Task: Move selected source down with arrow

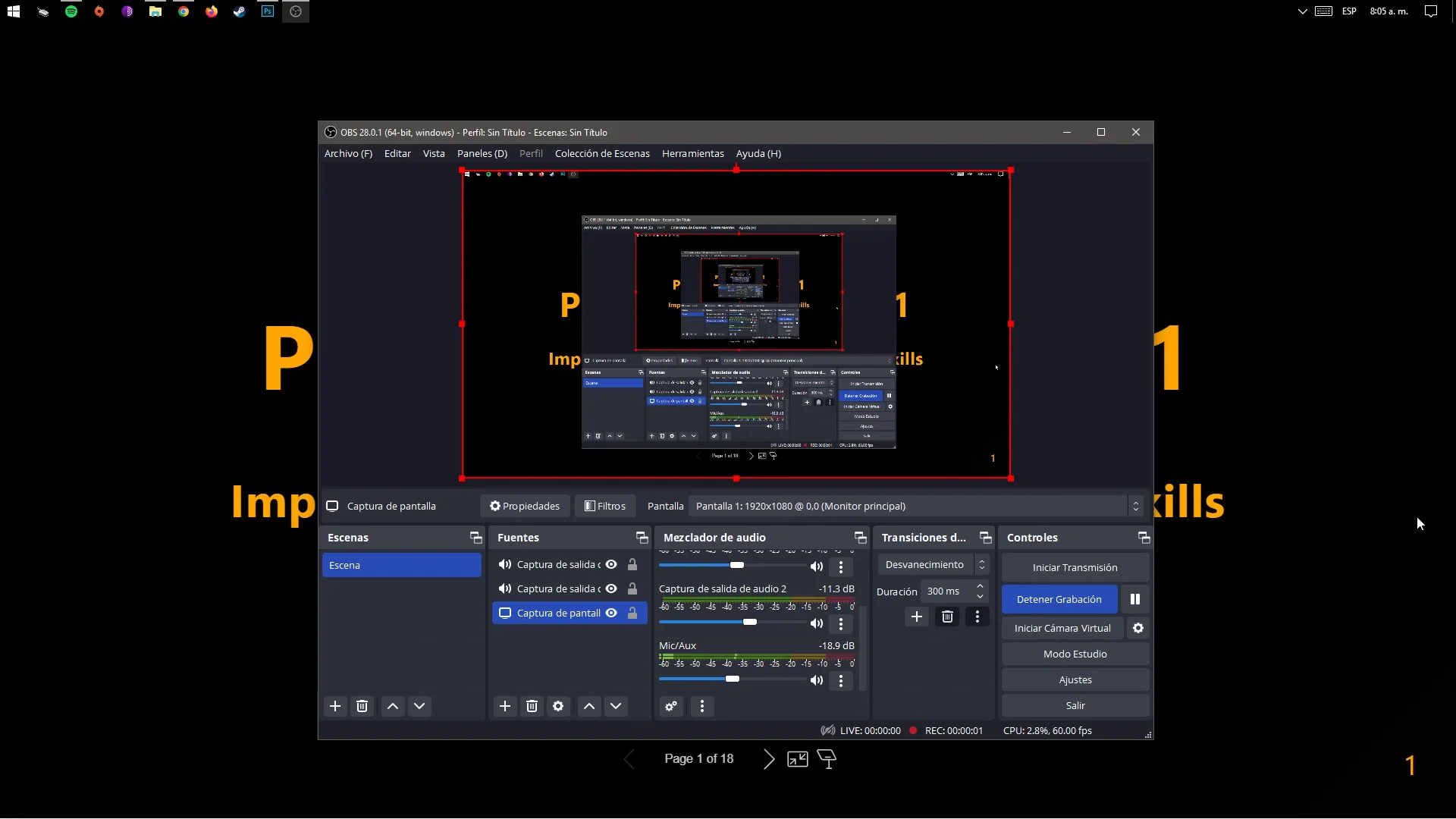Action: [x=616, y=706]
